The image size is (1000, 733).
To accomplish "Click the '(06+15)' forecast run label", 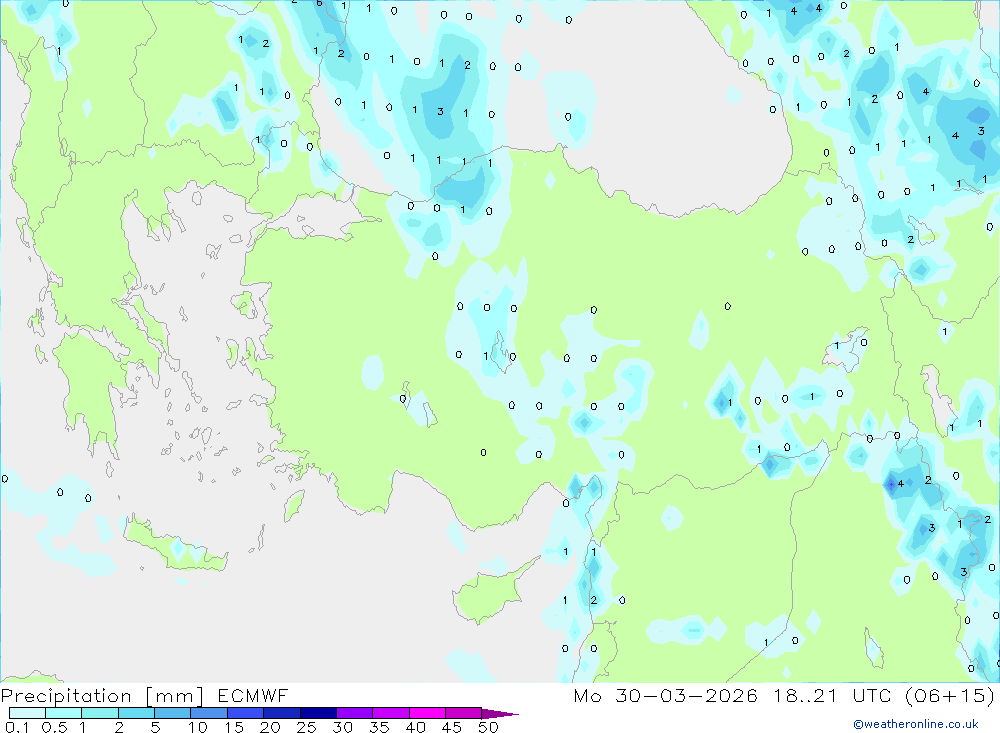I will (950, 695).
